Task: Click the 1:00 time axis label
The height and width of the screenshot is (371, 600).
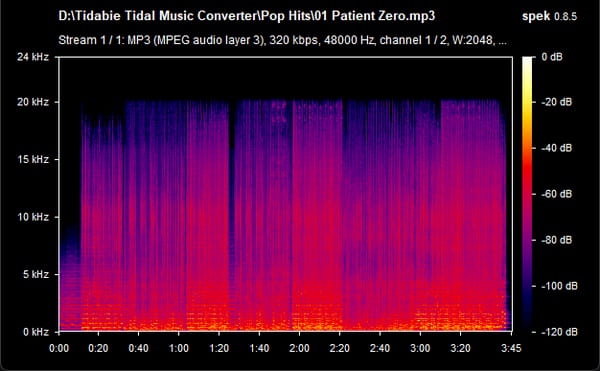Action: (179, 348)
